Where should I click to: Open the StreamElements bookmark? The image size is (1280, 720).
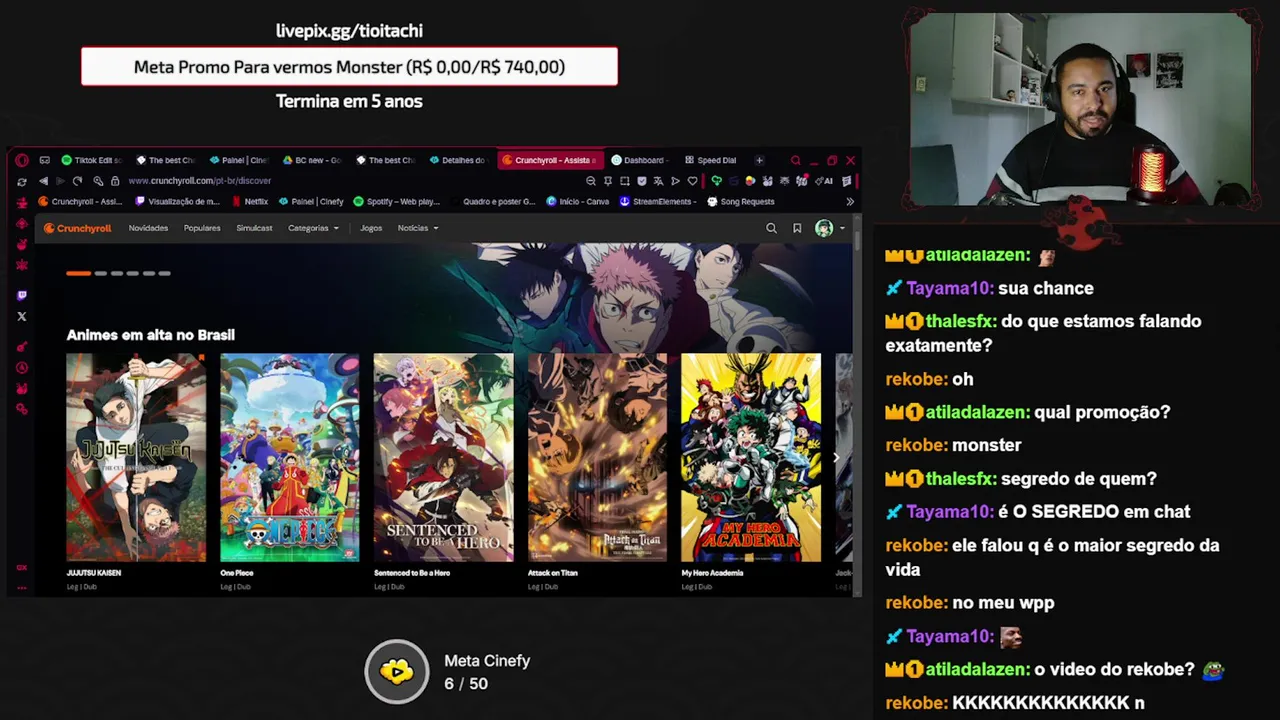658,201
